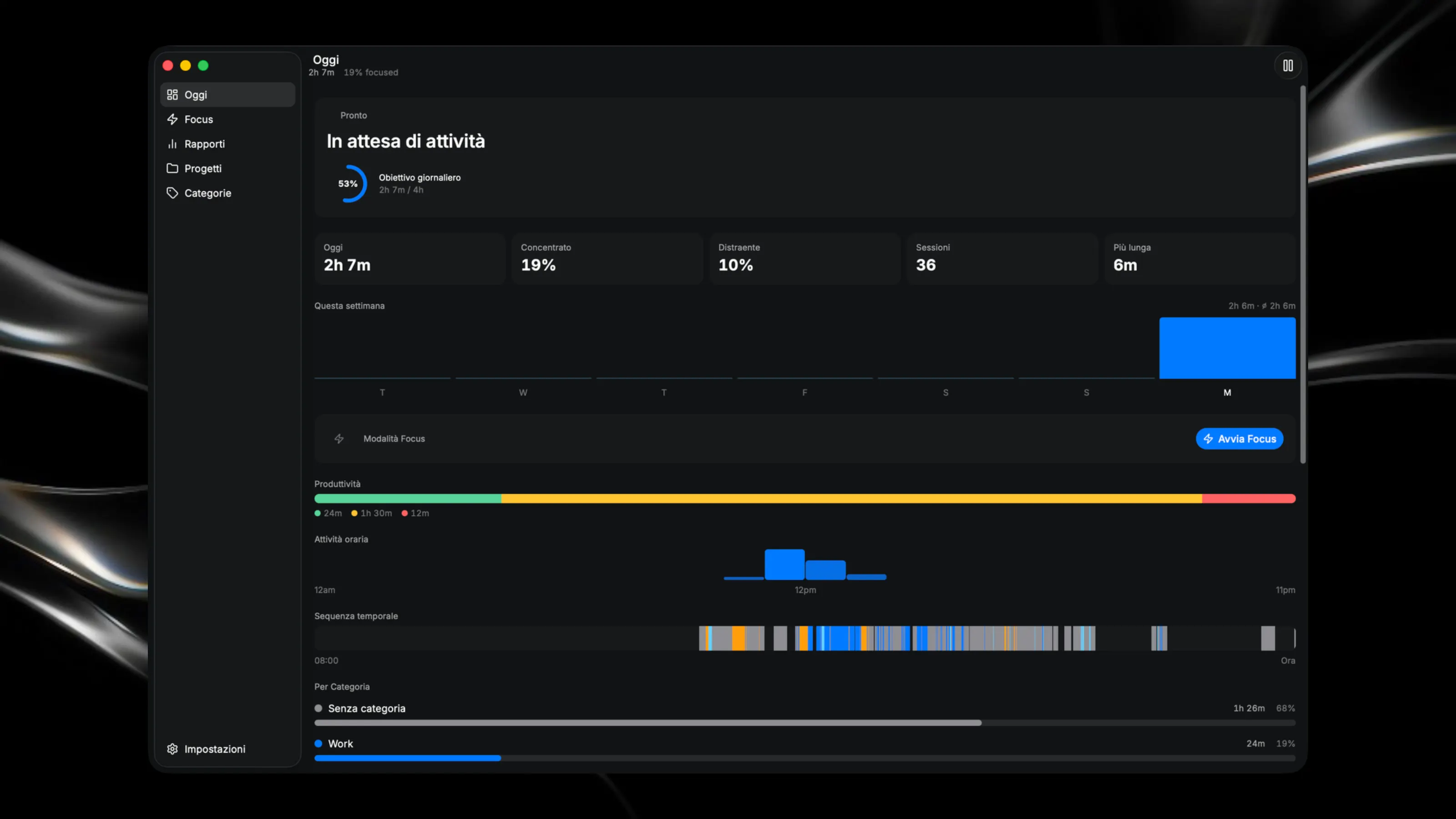Screen dimensions: 1456x819
Task: Click the 68% value for Senza categoria
Action: pyautogui.click(x=1285, y=708)
